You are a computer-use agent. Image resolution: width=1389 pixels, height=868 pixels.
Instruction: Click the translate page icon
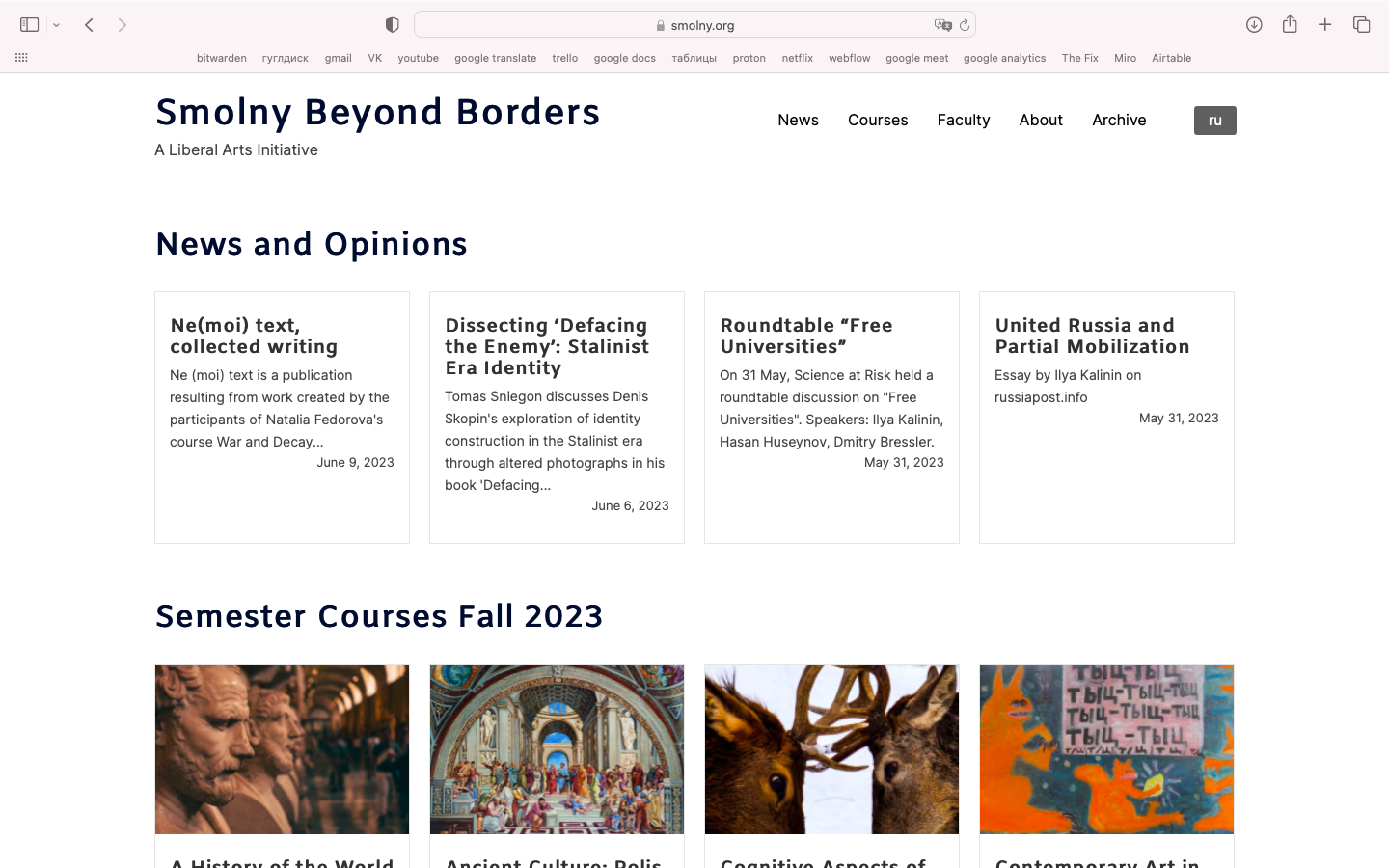point(942,25)
